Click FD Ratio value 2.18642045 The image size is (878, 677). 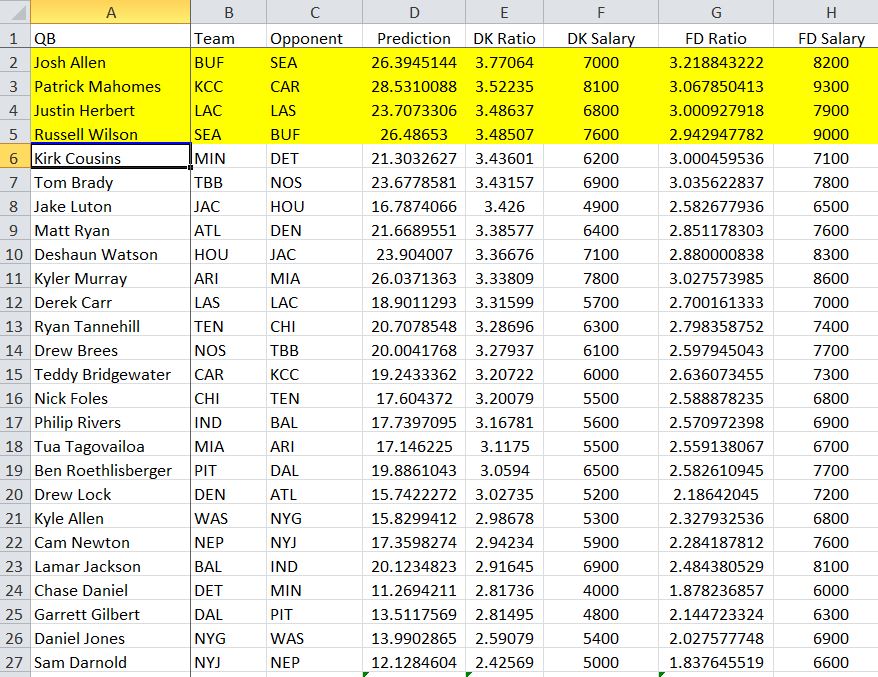pos(716,494)
